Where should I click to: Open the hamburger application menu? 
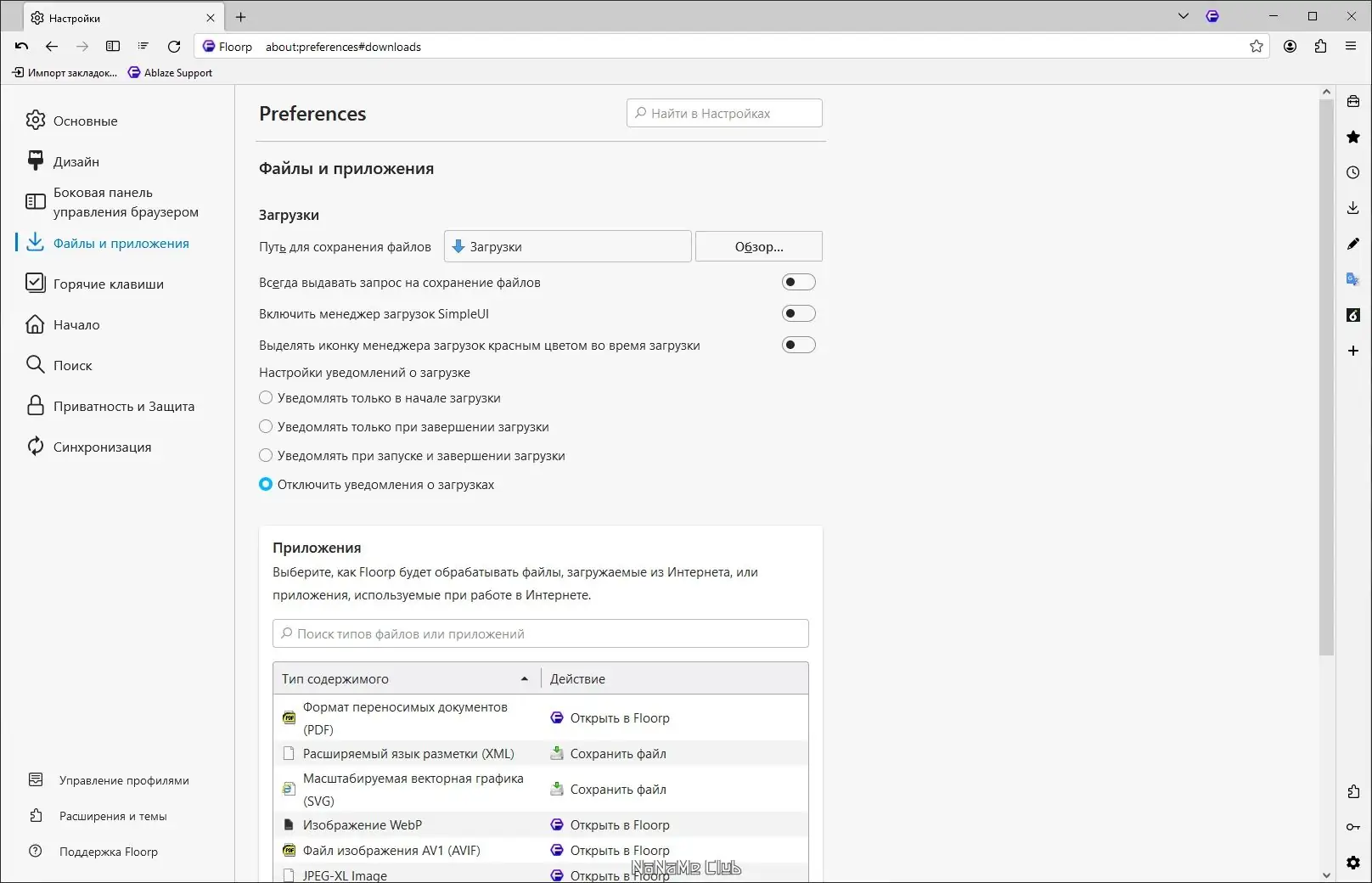pos(1351,47)
